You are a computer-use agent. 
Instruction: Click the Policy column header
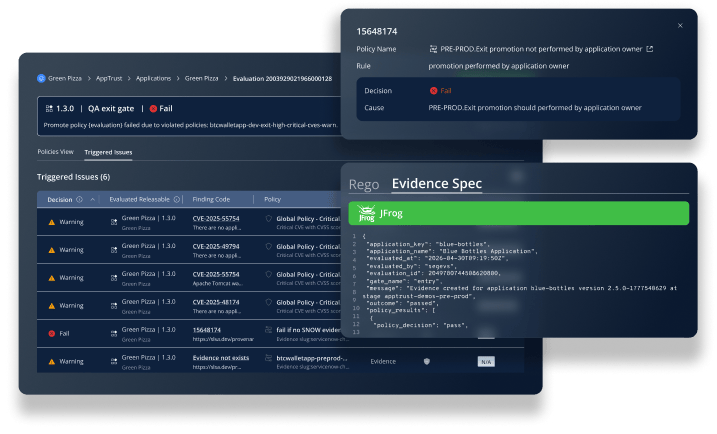(272, 199)
